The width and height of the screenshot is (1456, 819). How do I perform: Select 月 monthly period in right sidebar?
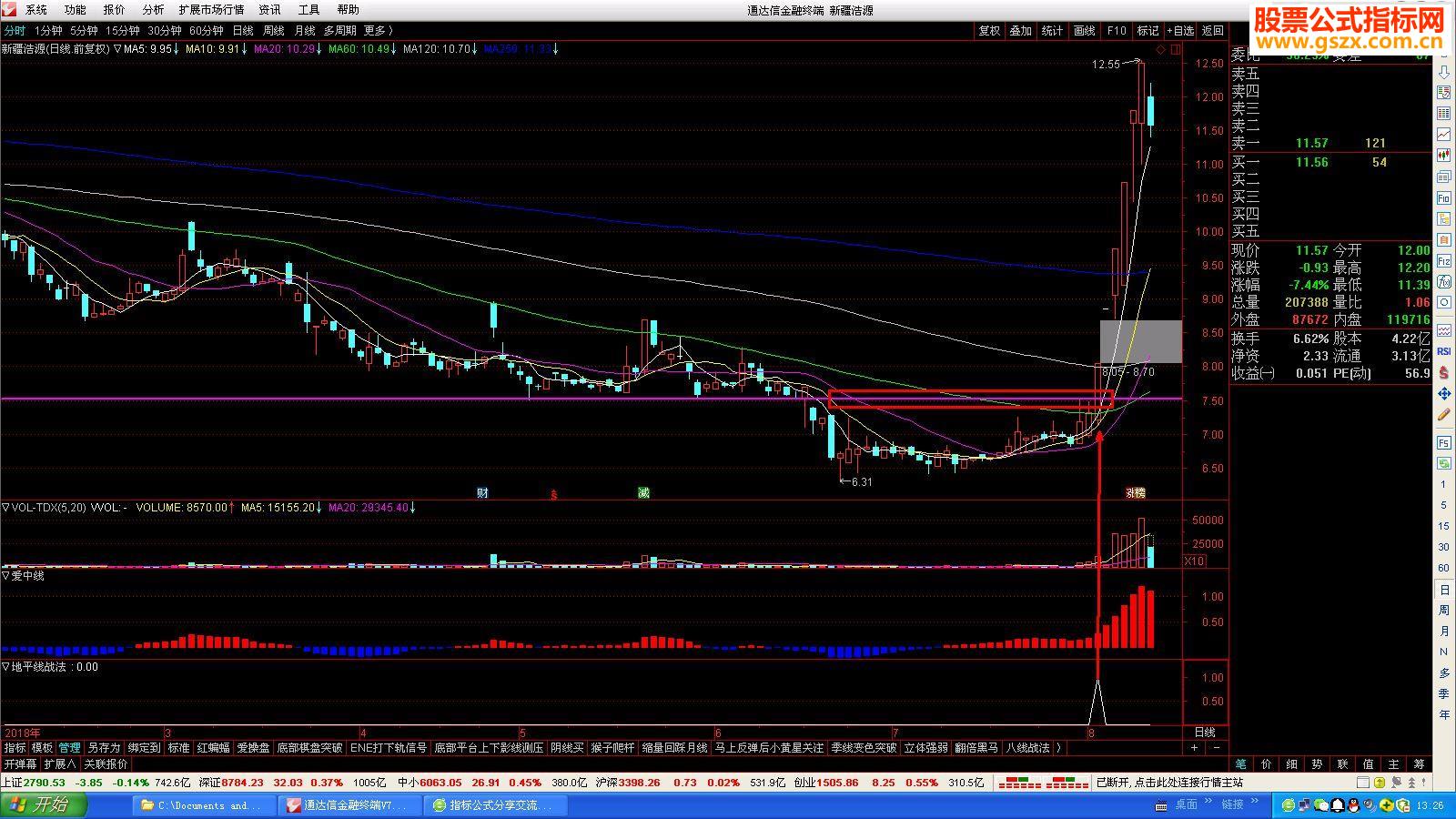pos(1444,632)
